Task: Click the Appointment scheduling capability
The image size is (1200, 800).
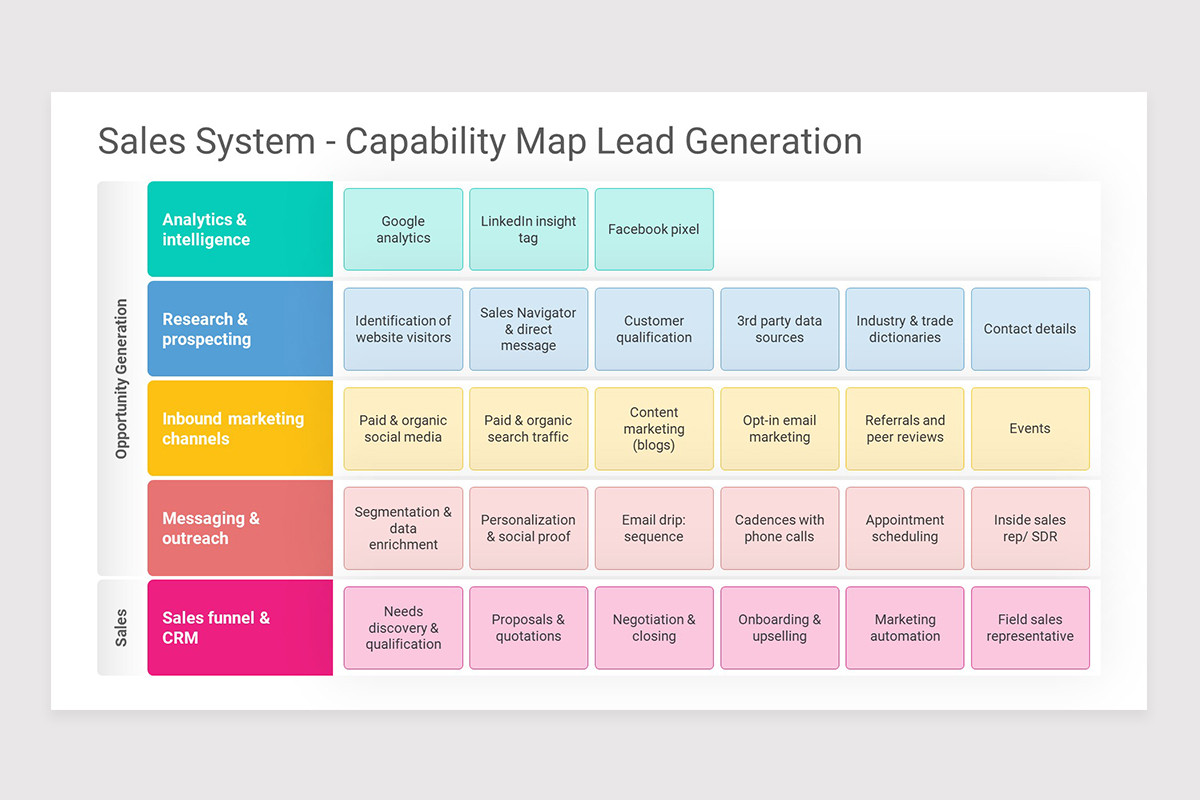Action: (x=904, y=528)
